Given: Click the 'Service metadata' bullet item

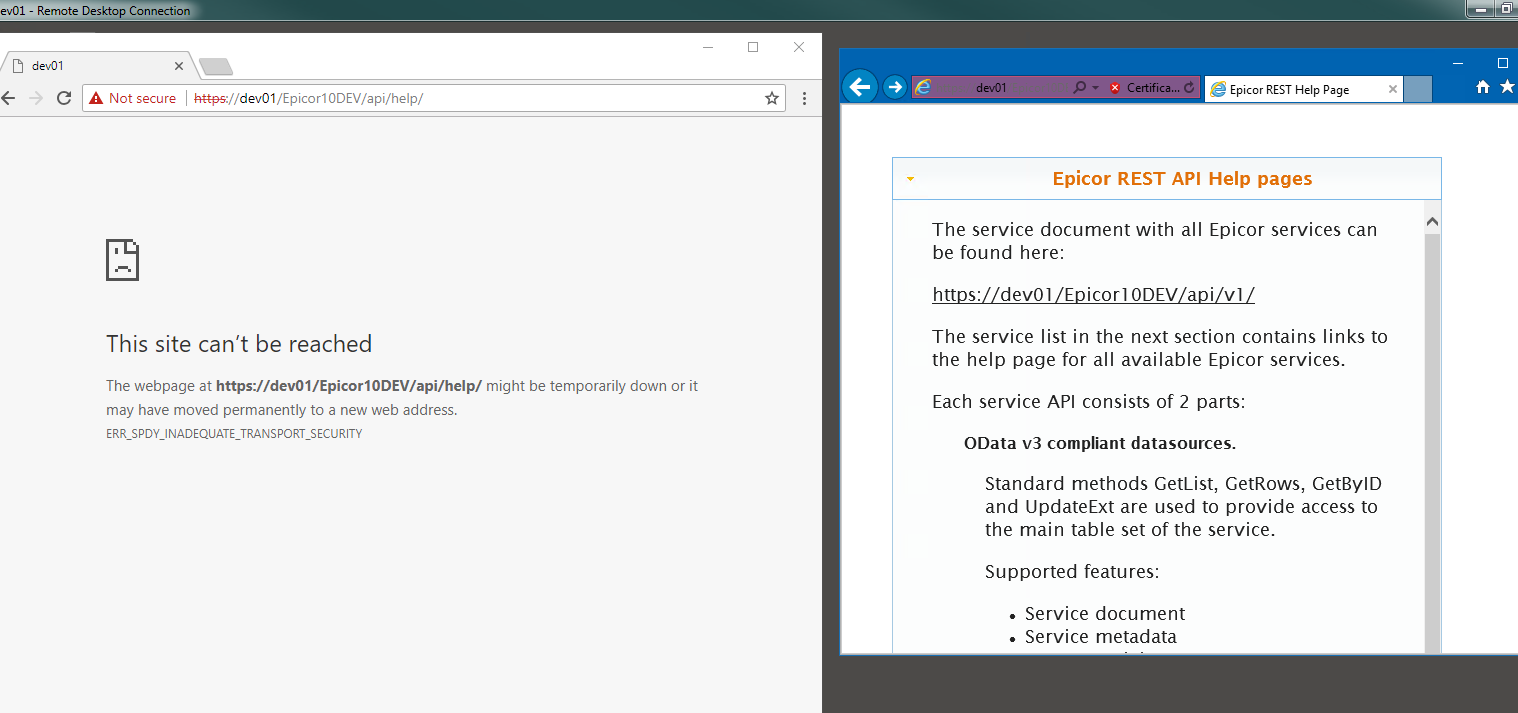Looking at the screenshot, I should [x=1101, y=637].
